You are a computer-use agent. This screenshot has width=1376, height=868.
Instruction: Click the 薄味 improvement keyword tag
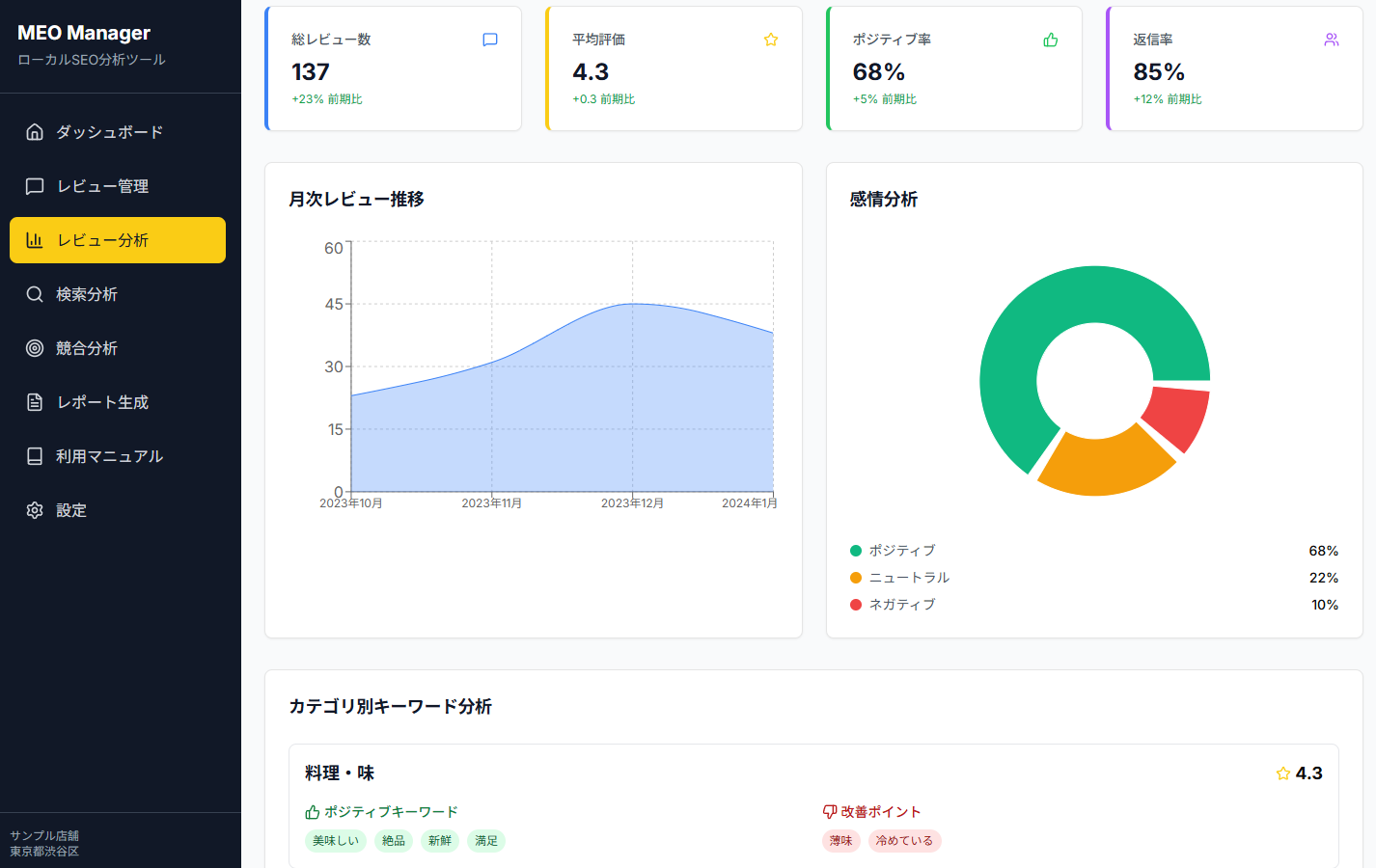840,840
